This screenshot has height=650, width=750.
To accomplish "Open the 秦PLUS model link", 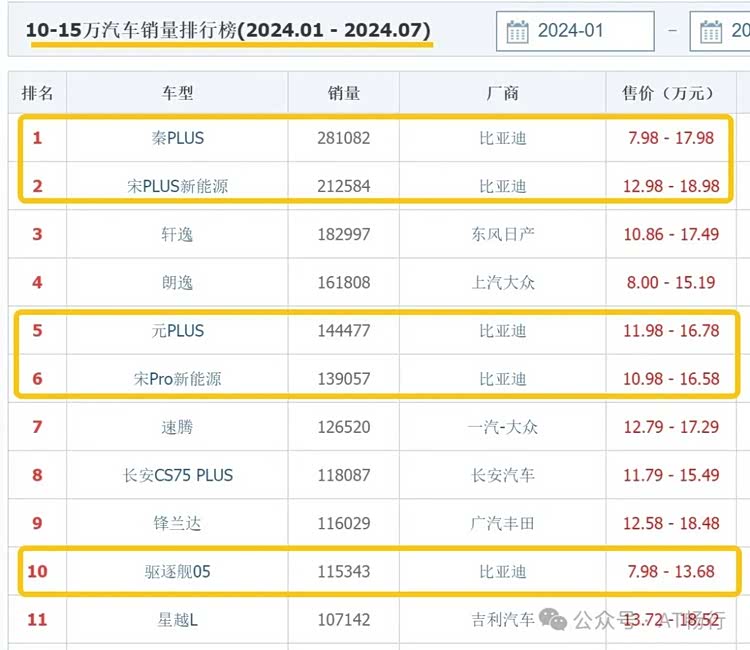I will (177, 138).
